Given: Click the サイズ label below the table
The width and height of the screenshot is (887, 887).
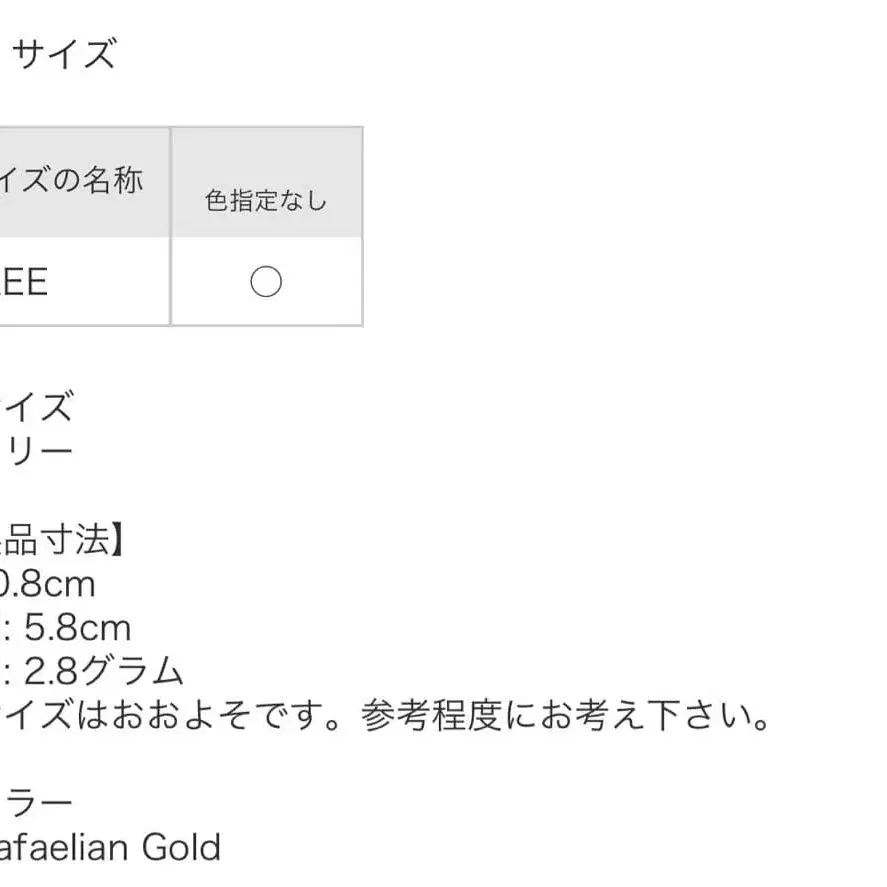Looking at the screenshot, I should click(36, 407).
